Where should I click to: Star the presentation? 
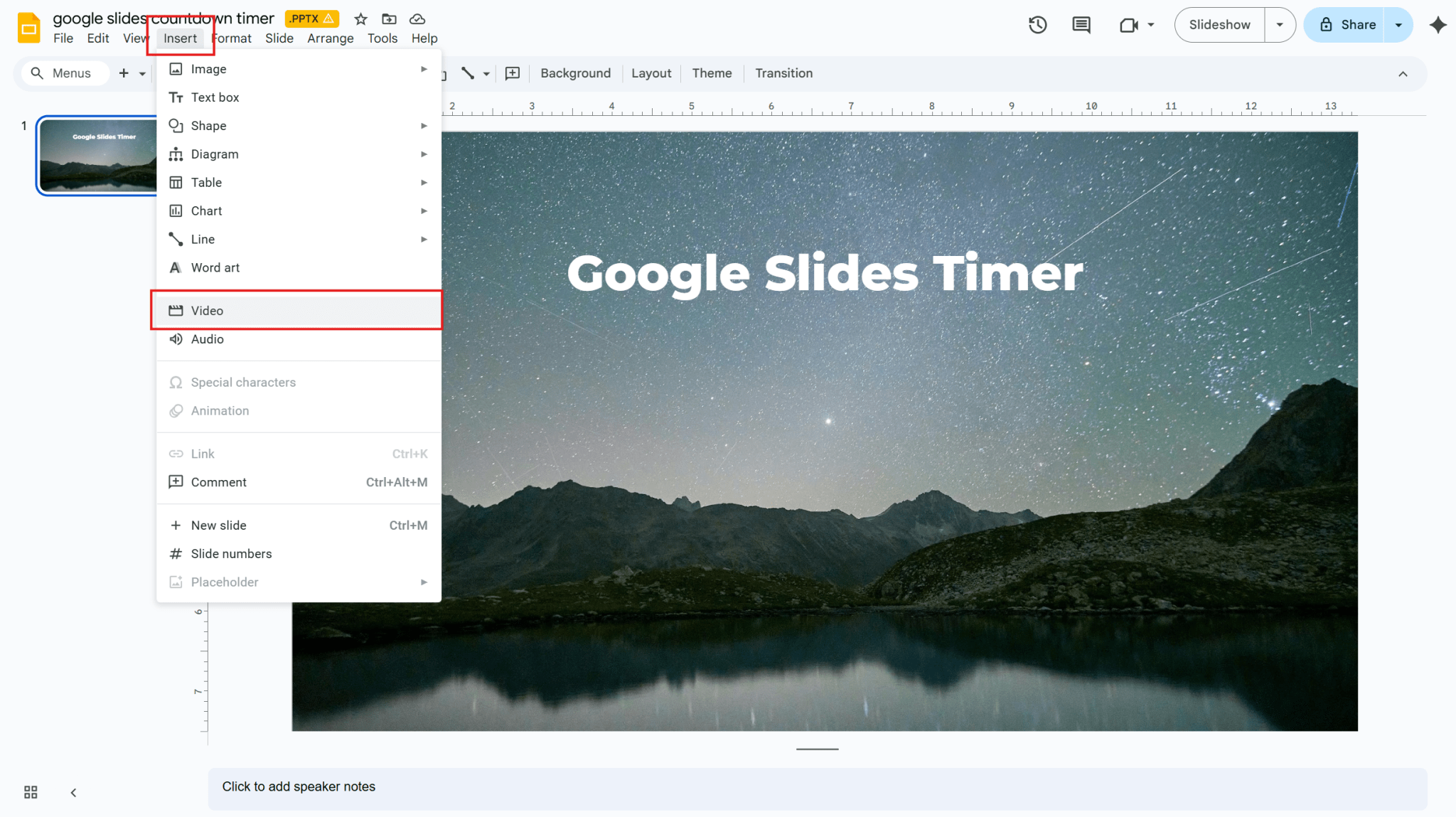(x=360, y=18)
